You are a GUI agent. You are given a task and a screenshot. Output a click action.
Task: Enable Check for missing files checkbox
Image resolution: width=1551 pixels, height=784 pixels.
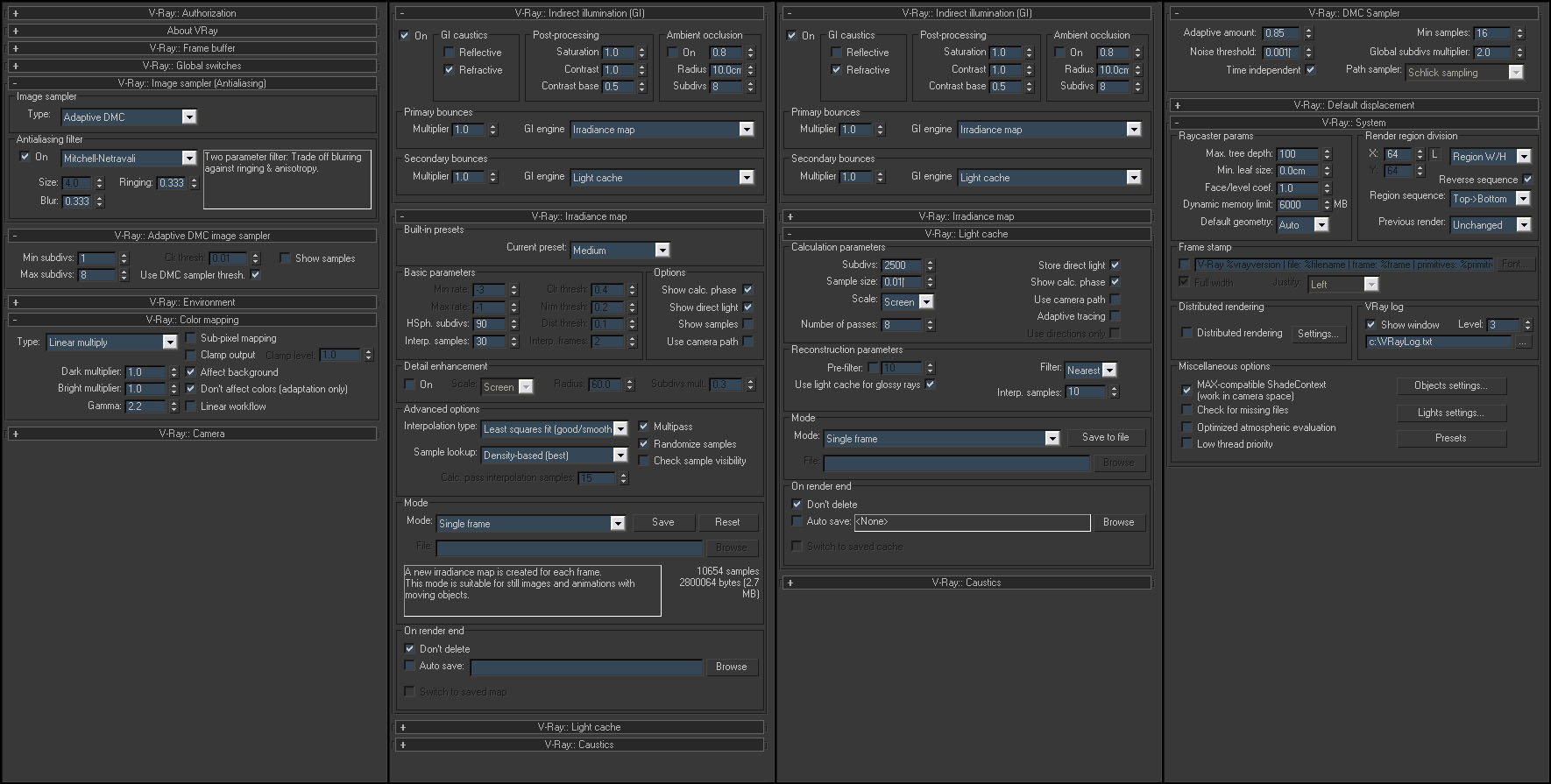click(x=1186, y=410)
